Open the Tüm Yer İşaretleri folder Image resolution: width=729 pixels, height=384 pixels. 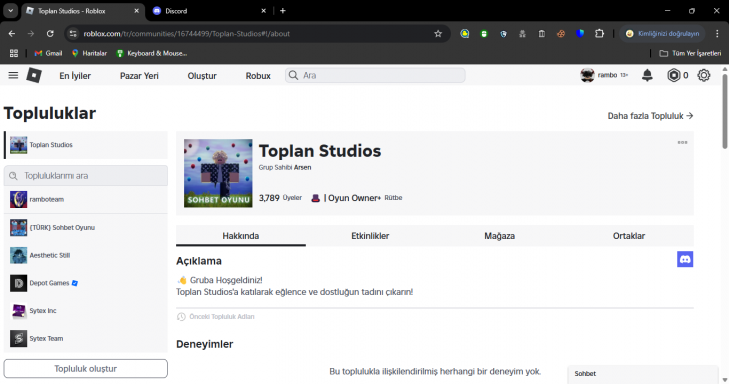point(690,53)
